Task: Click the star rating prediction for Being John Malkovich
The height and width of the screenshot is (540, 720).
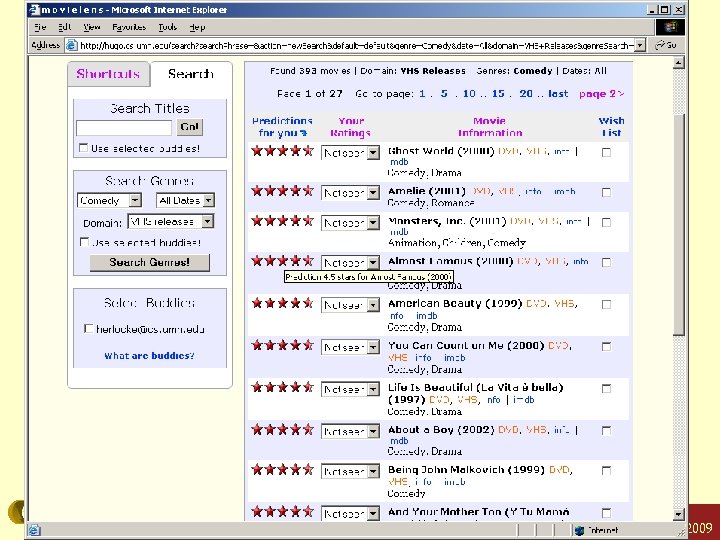Action: [282, 469]
